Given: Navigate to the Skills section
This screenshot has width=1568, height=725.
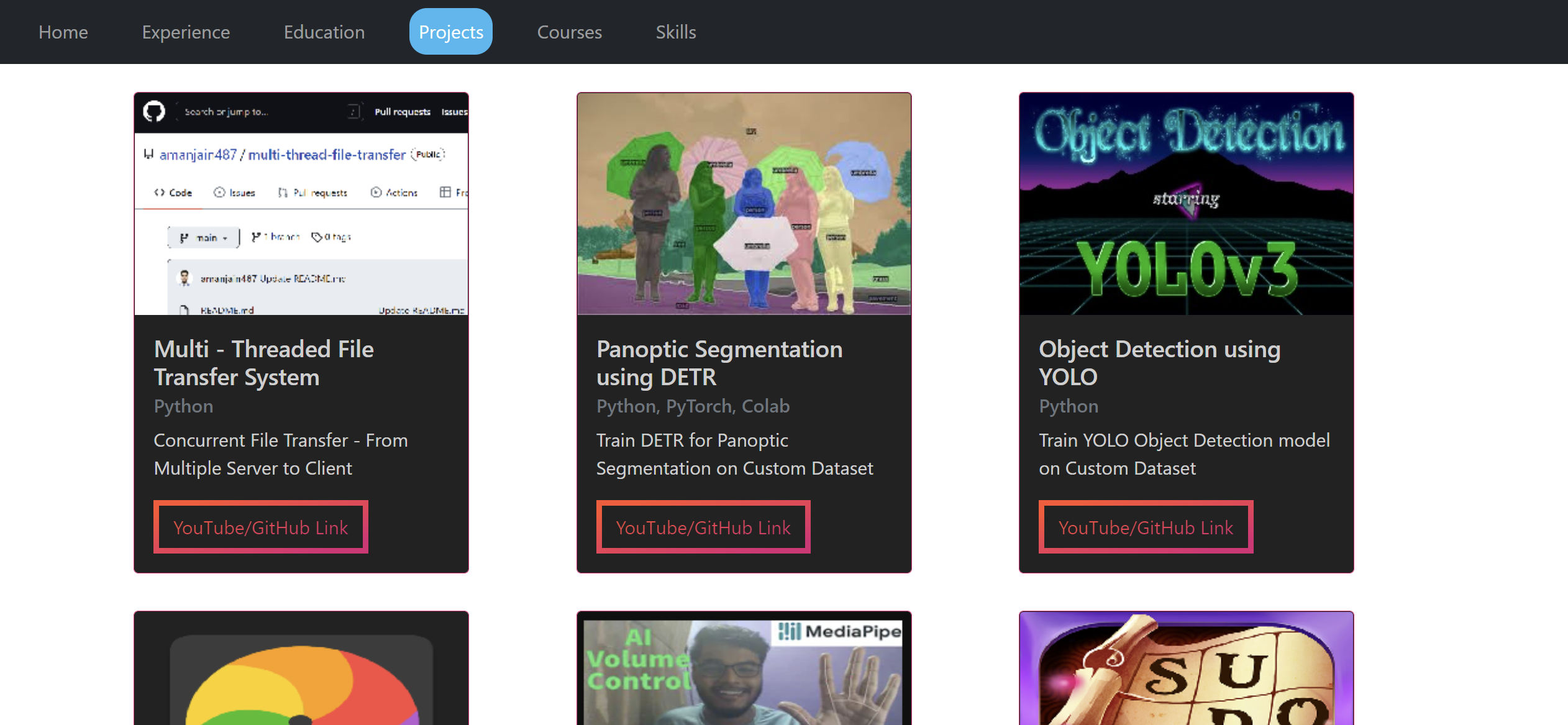Looking at the screenshot, I should [x=675, y=32].
